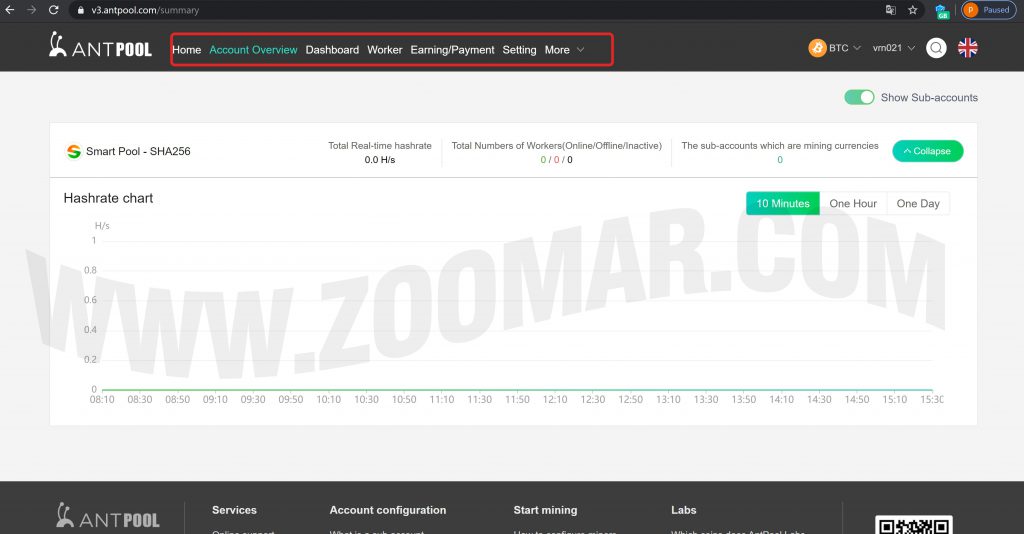Open the translate page icon
Image resolution: width=1024 pixels, height=534 pixels.
pyautogui.click(x=891, y=10)
